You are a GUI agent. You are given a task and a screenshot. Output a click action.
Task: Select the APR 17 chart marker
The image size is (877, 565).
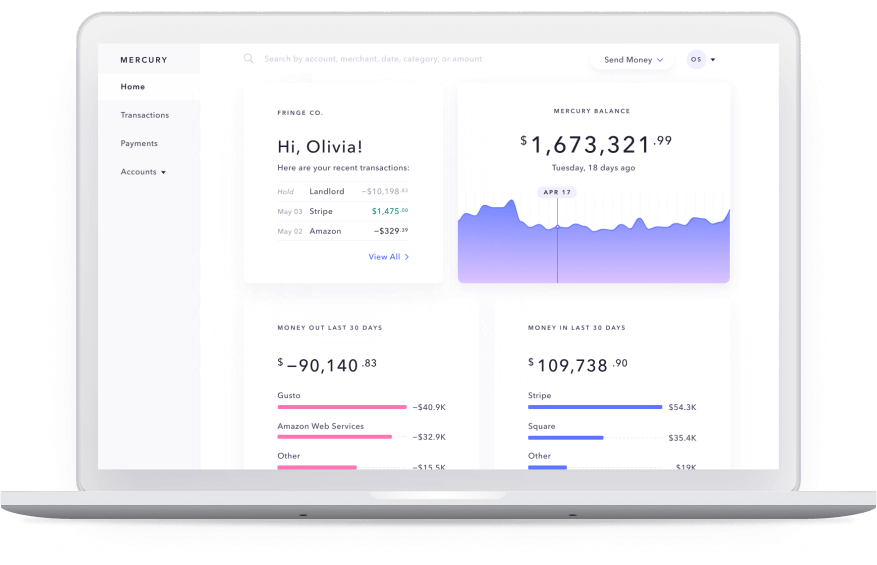tap(556, 191)
